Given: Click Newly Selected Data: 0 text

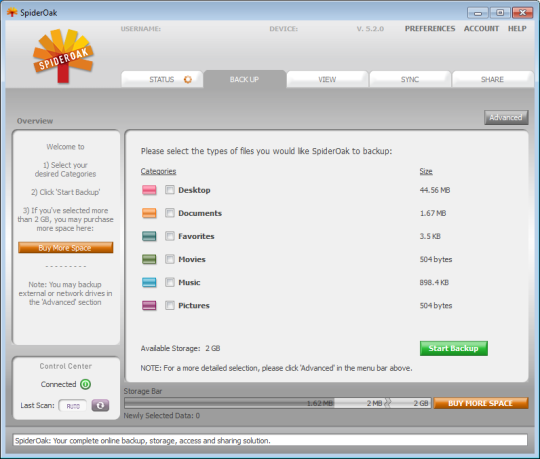Looking at the screenshot, I should (162, 416).
